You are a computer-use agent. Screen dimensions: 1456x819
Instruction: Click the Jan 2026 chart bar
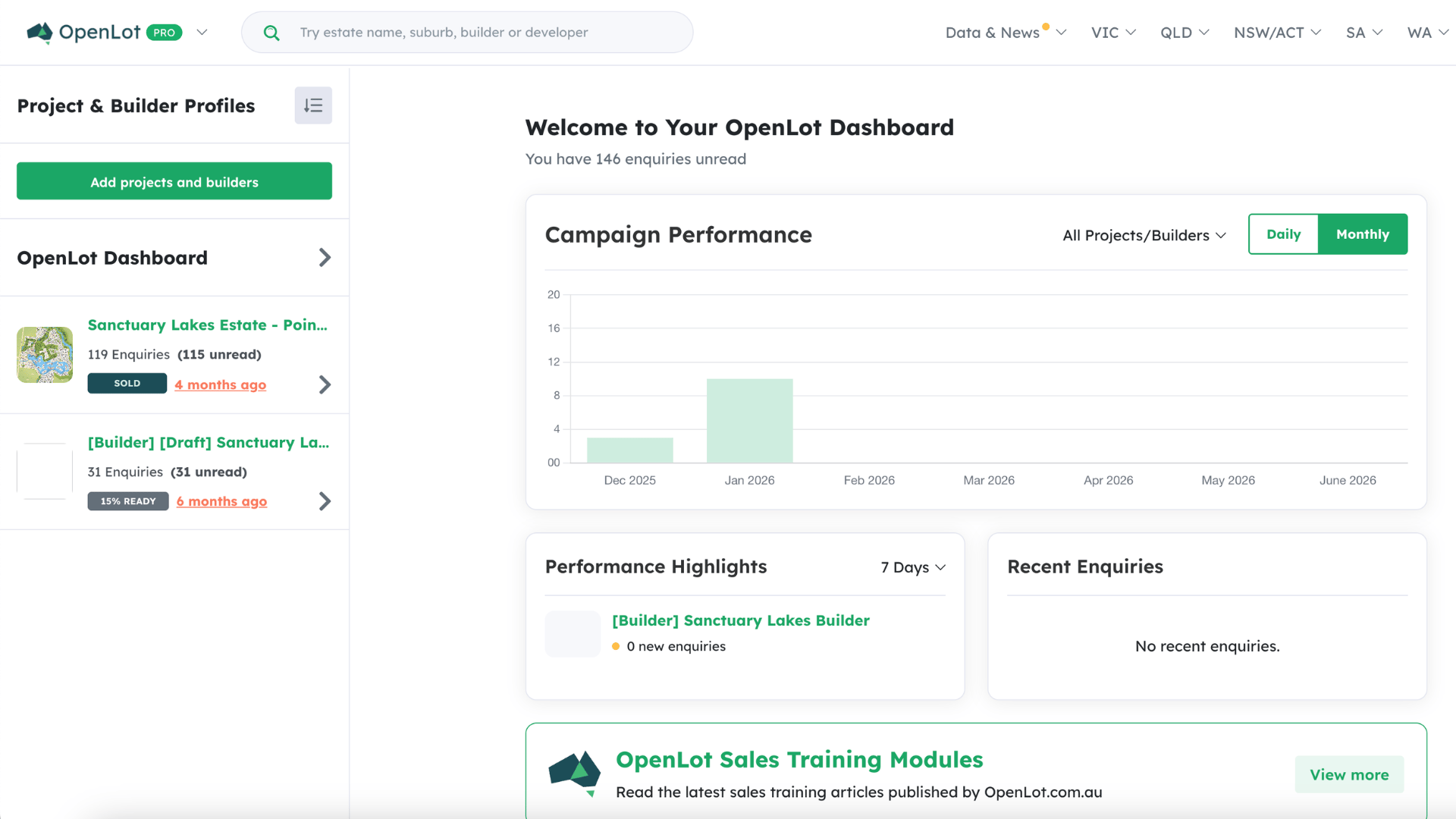pyautogui.click(x=750, y=421)
